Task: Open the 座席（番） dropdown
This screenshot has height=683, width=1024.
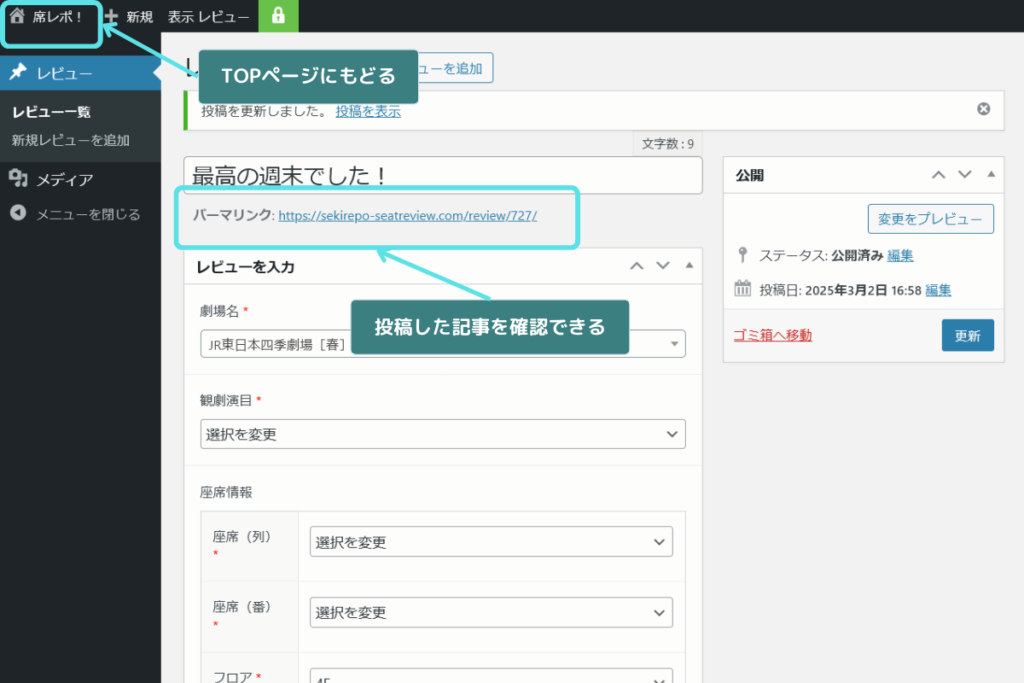Action: pyautogui.click(x=491, y=612)
